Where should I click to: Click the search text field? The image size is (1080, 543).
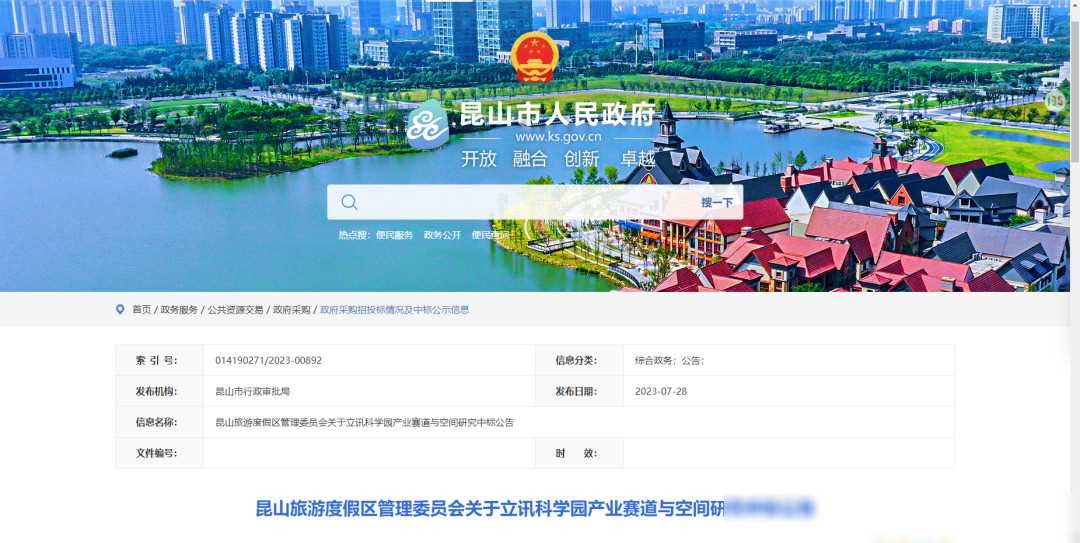pyautogui.click(x=523, y=202)
